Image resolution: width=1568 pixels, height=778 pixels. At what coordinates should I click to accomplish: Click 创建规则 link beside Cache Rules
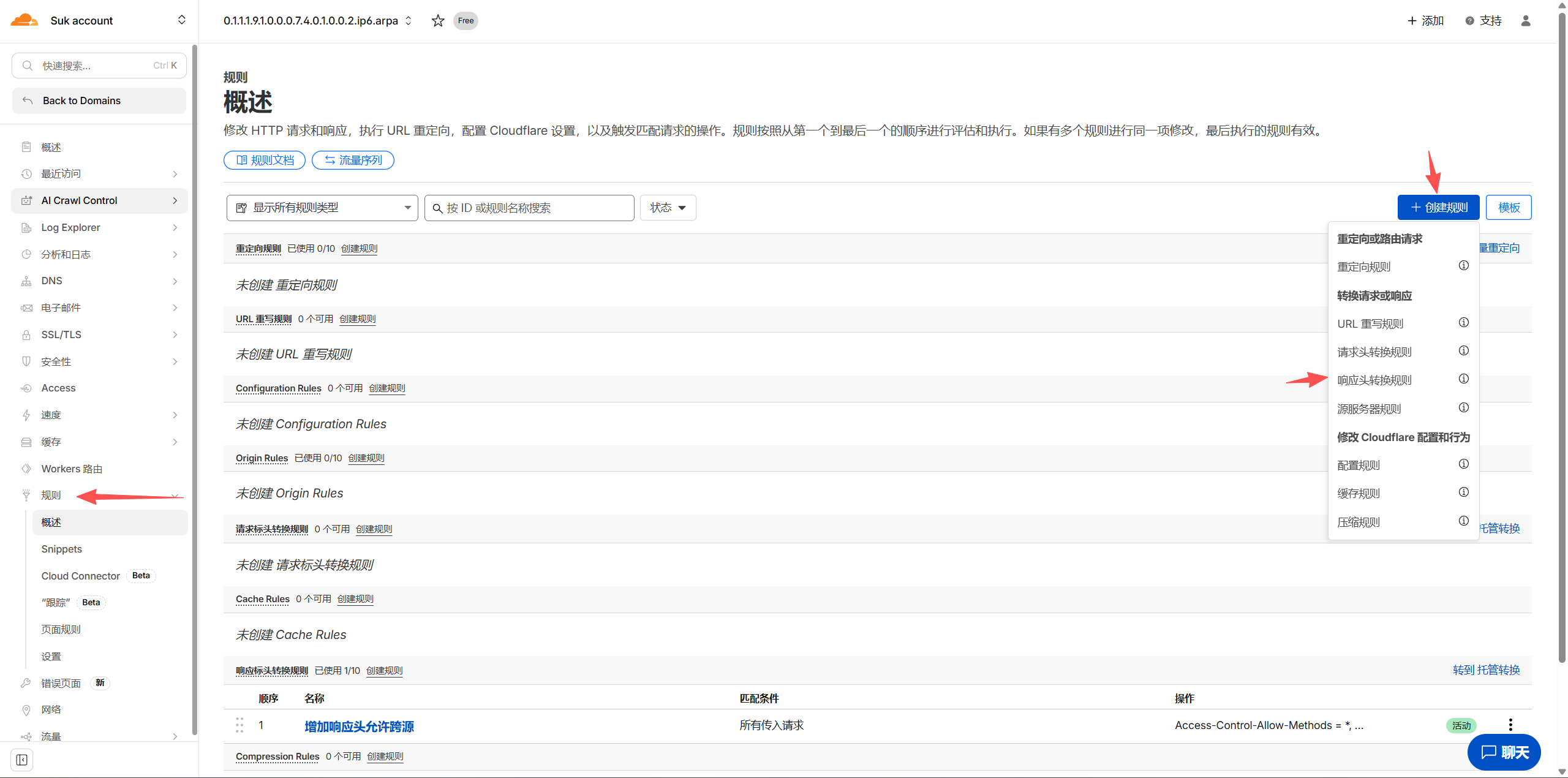coord(355,599)
